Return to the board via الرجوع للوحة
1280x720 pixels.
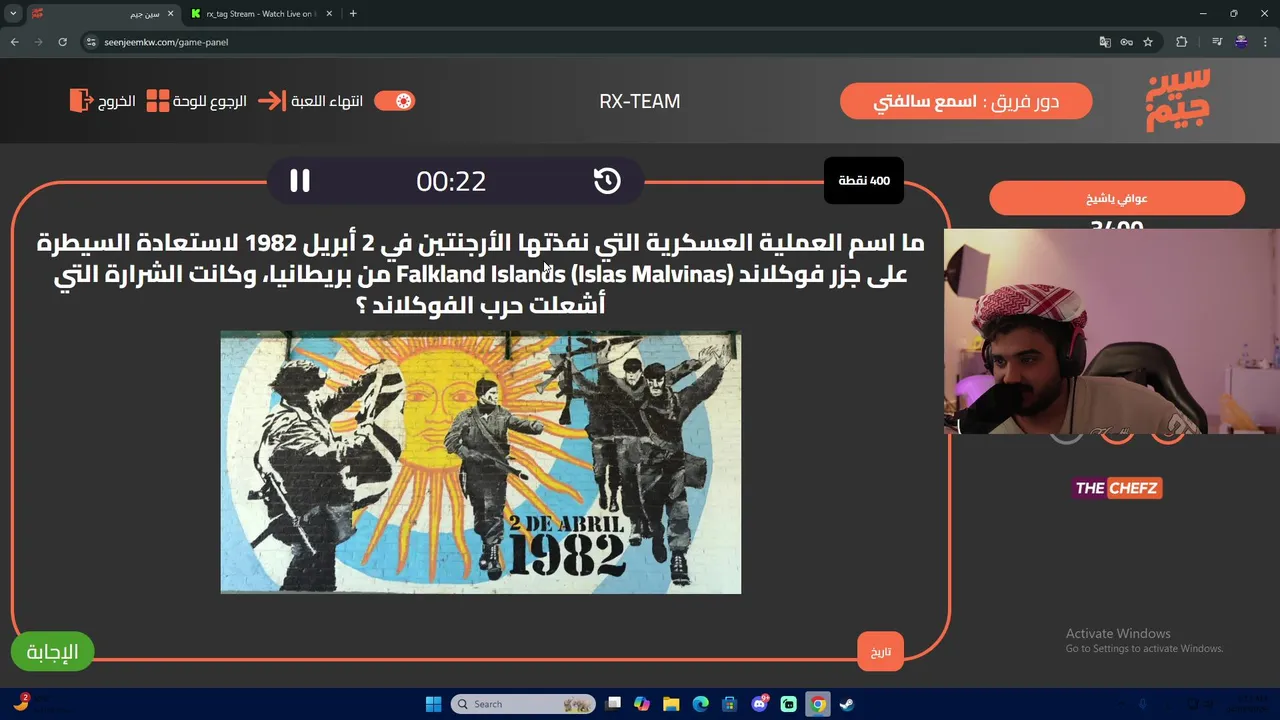point(196,101)
